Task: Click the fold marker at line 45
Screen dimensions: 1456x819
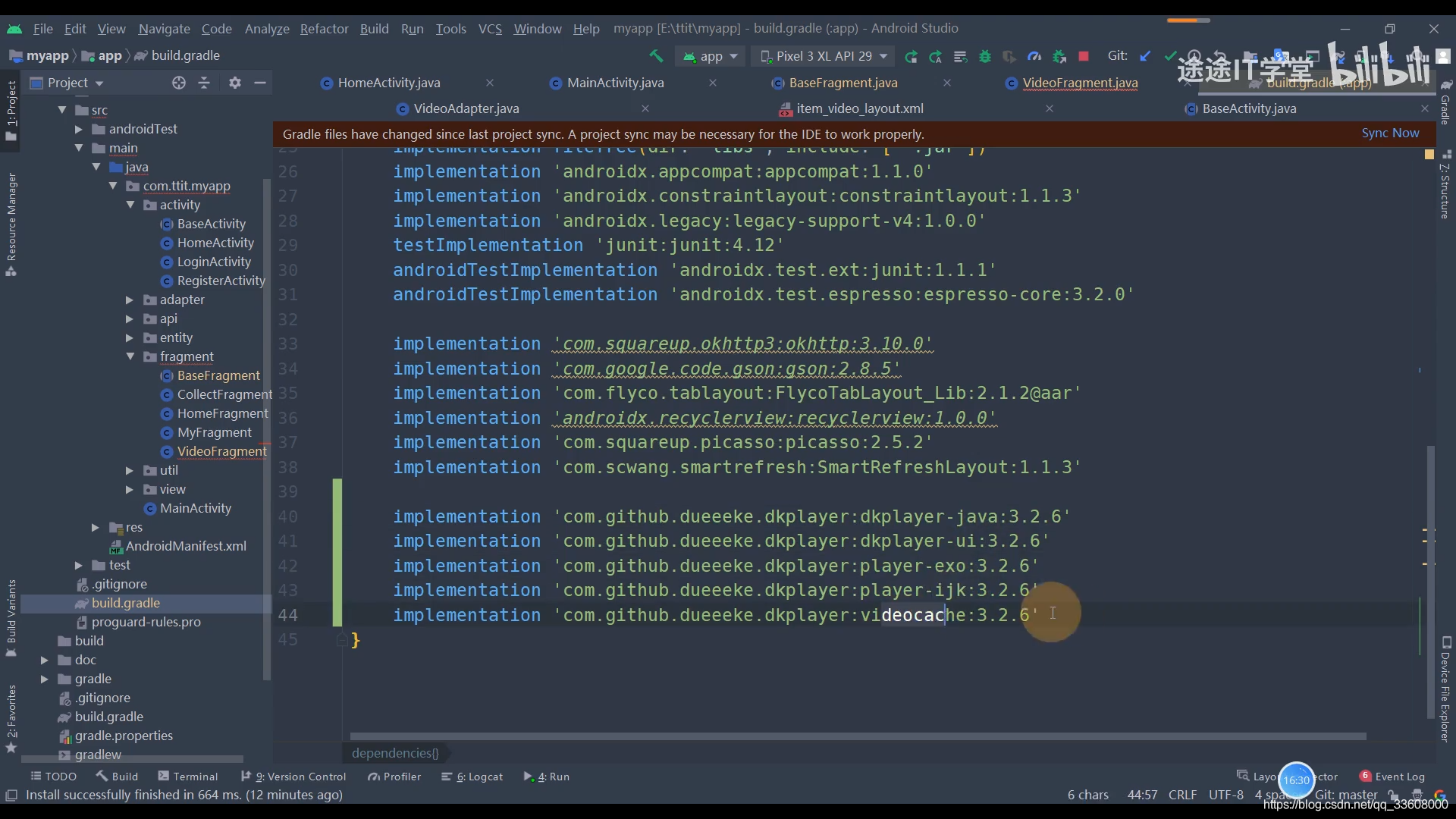Action: pyautogui.click(x=342, y=640)
